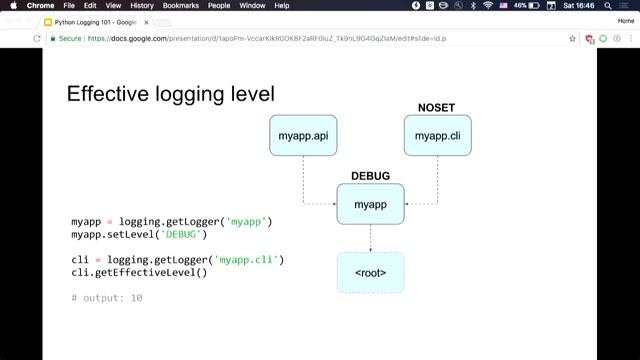Open the Apple menu
Screen dimensions: 640x360
(x=13, y=5)
